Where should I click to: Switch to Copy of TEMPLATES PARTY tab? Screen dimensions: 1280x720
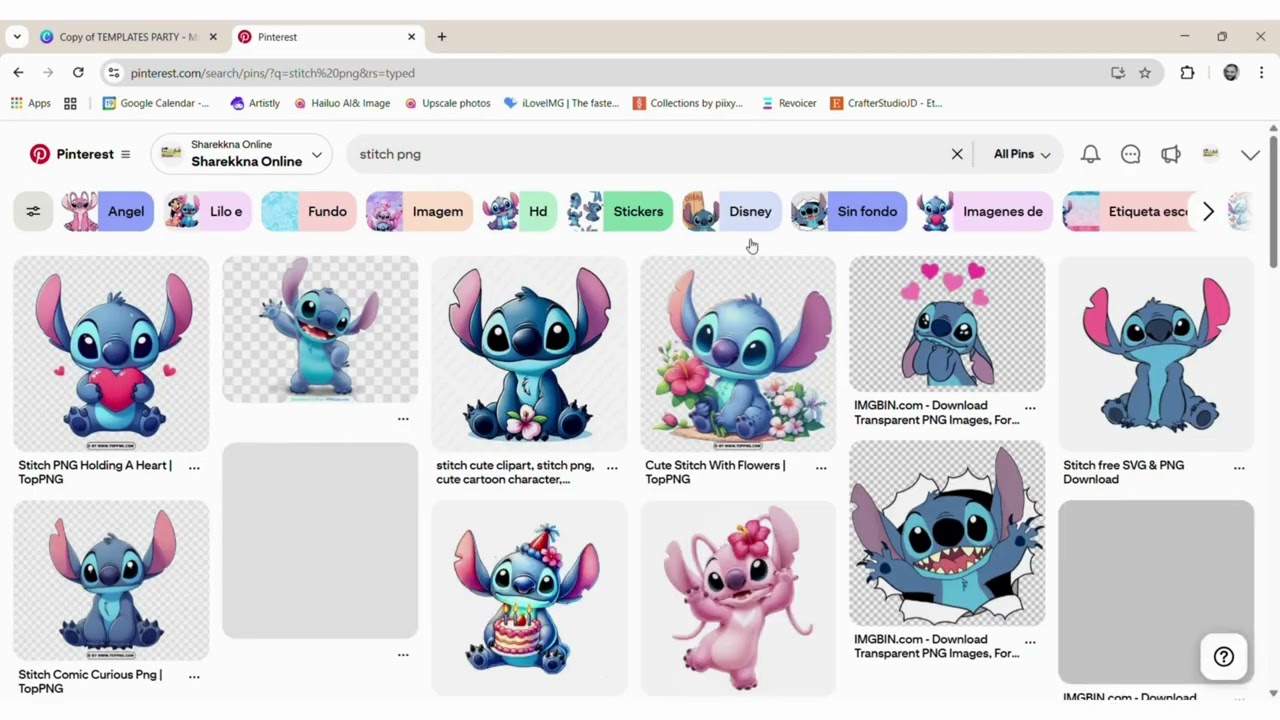point(128,37)
